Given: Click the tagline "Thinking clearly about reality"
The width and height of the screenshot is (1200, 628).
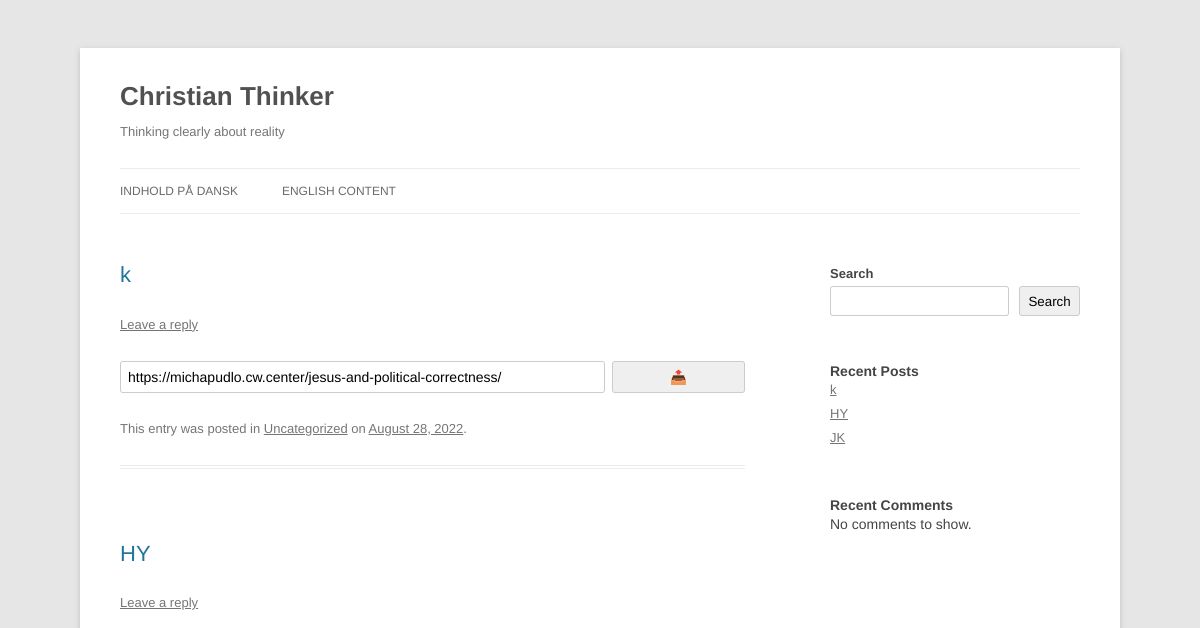Looking at the screenshot, I should coord(202,132).
